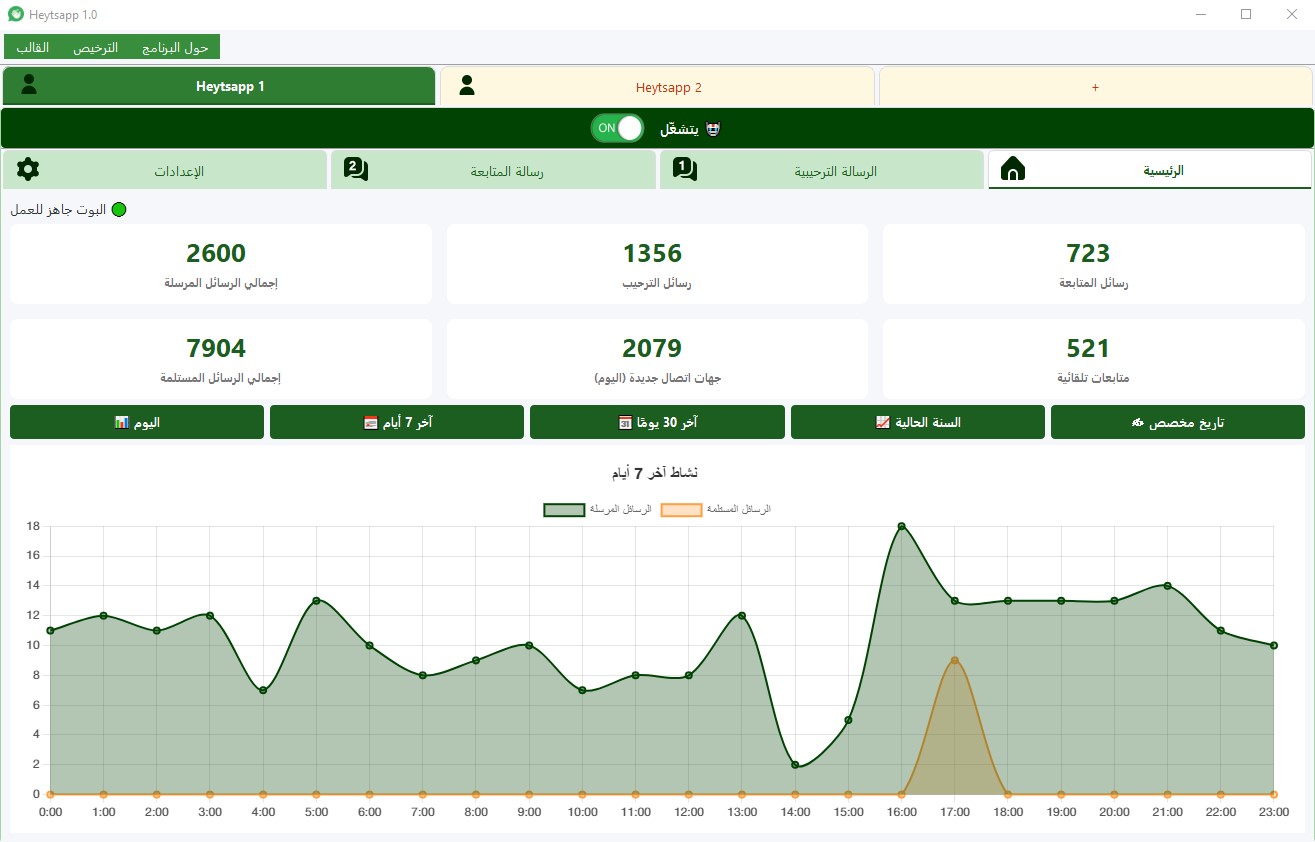Add a new account with the + tab
The width and height of the screenshot is (1315, 842).
tap(1095, 87)
